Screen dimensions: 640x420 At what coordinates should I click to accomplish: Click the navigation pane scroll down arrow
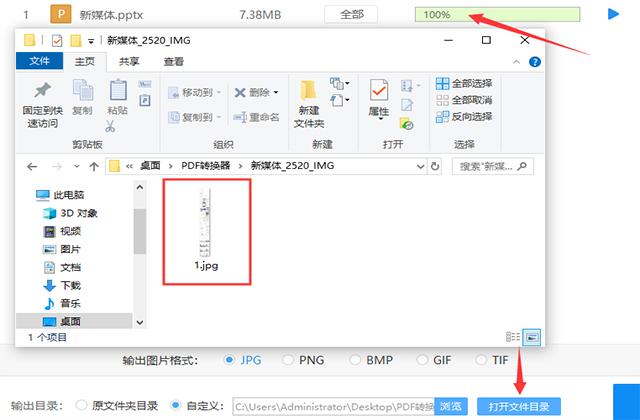point(140,322)
